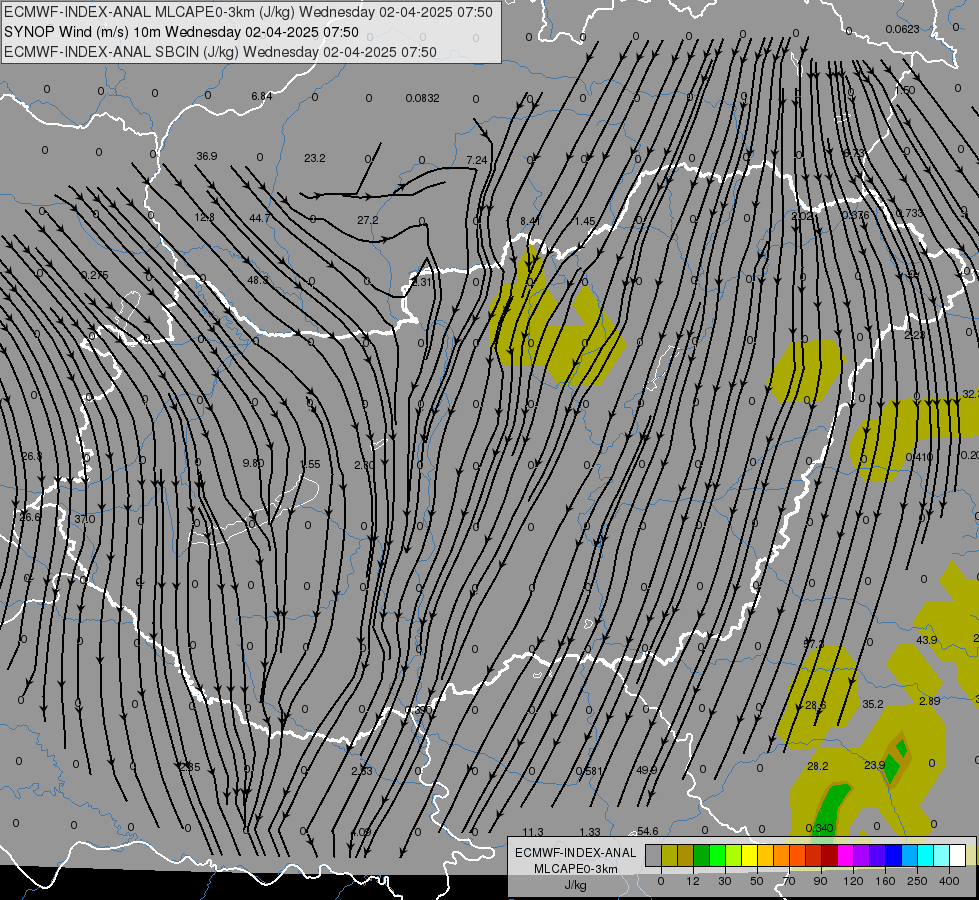Click the magenta legend swatch
Viewport: 979px width, 900px height.
[845, 856]
